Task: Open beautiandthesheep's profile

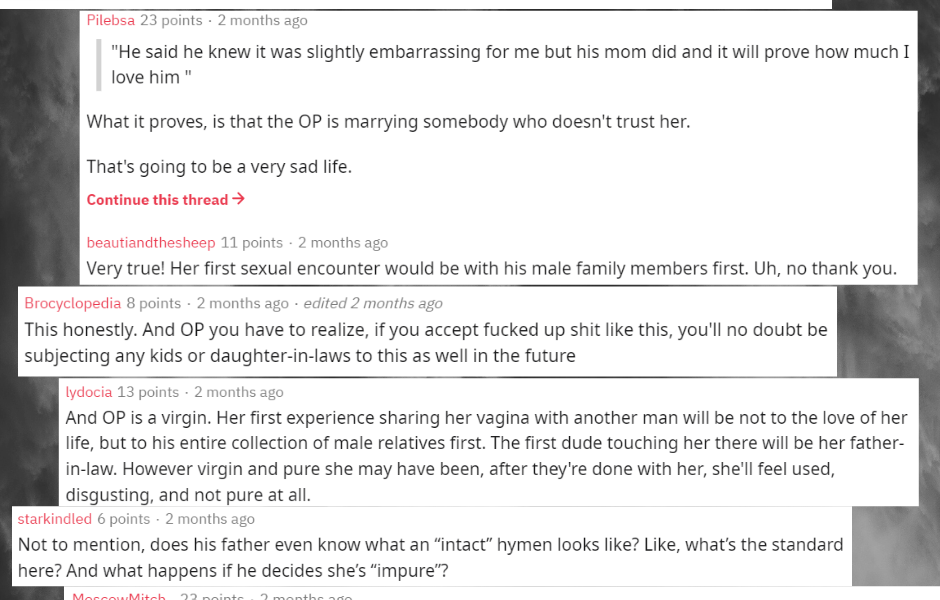Action: coord(151,243)
